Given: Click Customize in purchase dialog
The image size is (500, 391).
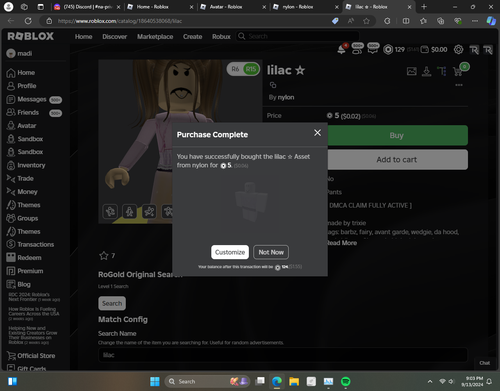Looking at the screenshot, I should point(230,252).
